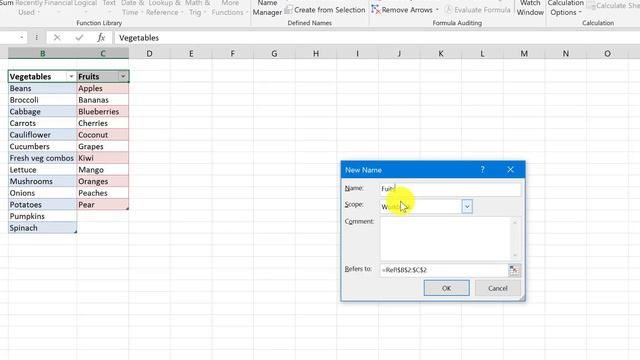Image resolution: width=640 pixels, height=360 pixels.
Task: Click the formula bar showing Vegetables
Action: [x=378, y=38]
